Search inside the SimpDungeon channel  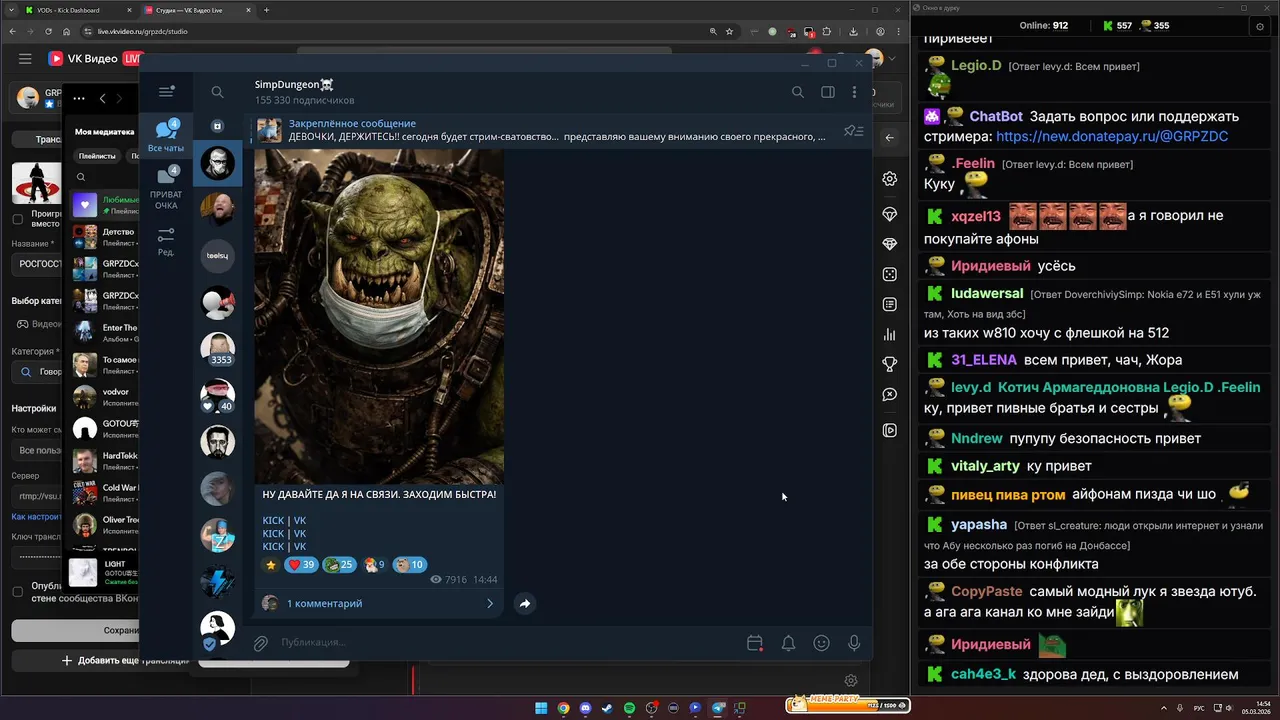pyautogui.click(x=798, y=92)
